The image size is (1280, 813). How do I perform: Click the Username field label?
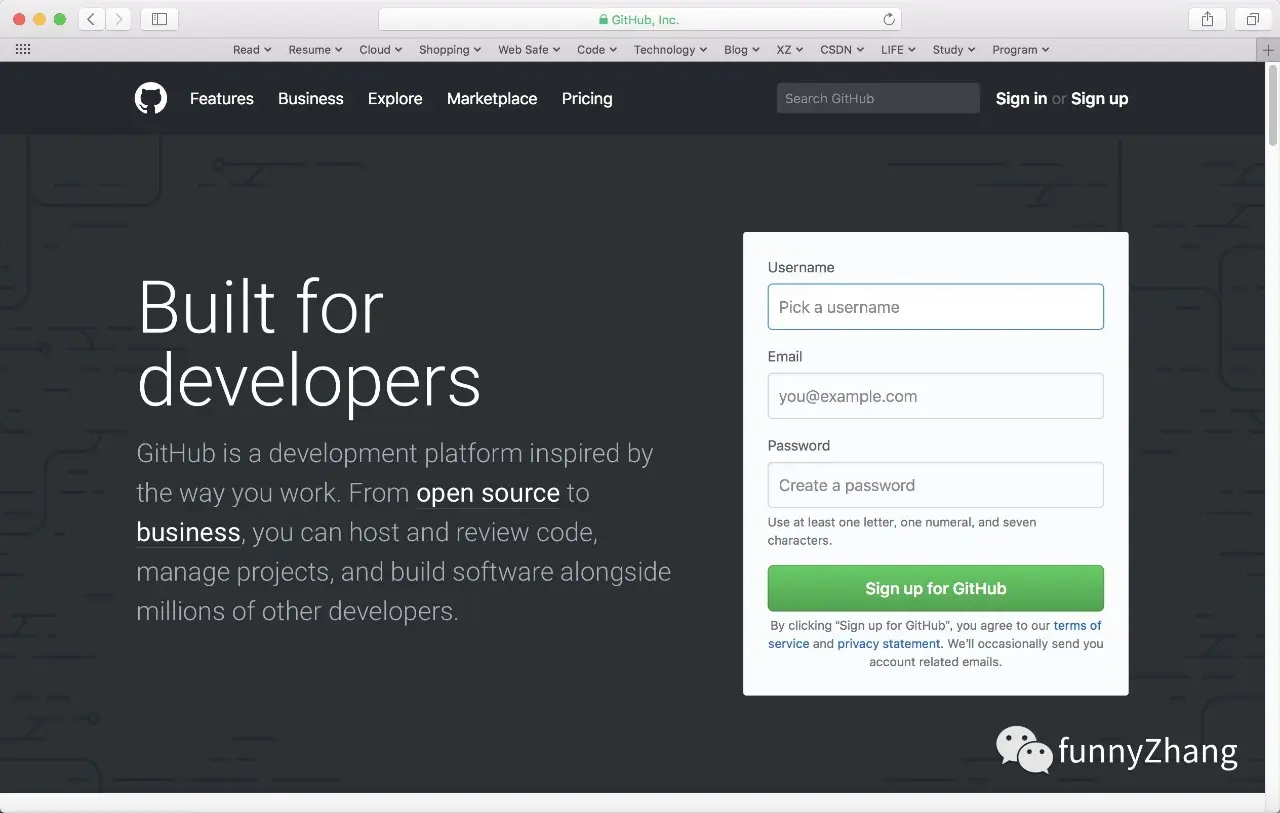(x=801, y=267)
